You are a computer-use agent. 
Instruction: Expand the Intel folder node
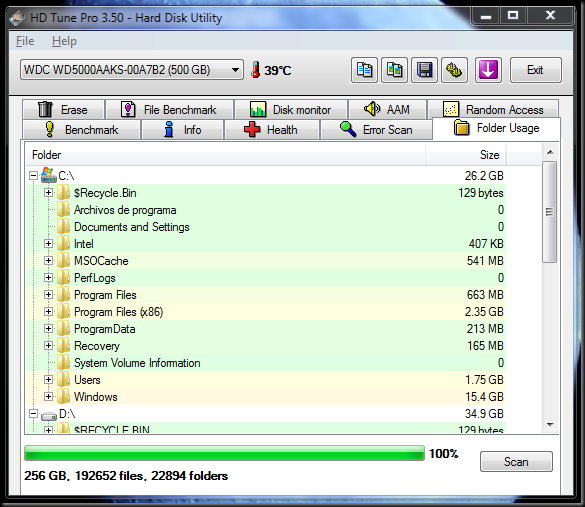(48, 244)
